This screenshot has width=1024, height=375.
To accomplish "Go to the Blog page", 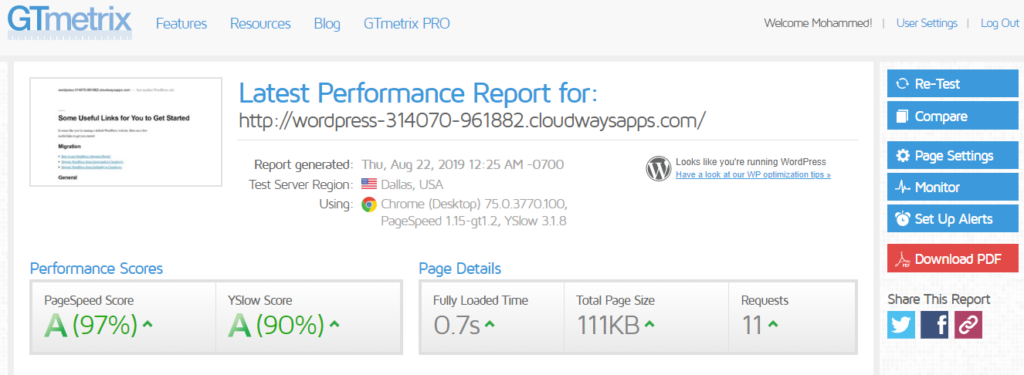I will [x=327, y=24].
